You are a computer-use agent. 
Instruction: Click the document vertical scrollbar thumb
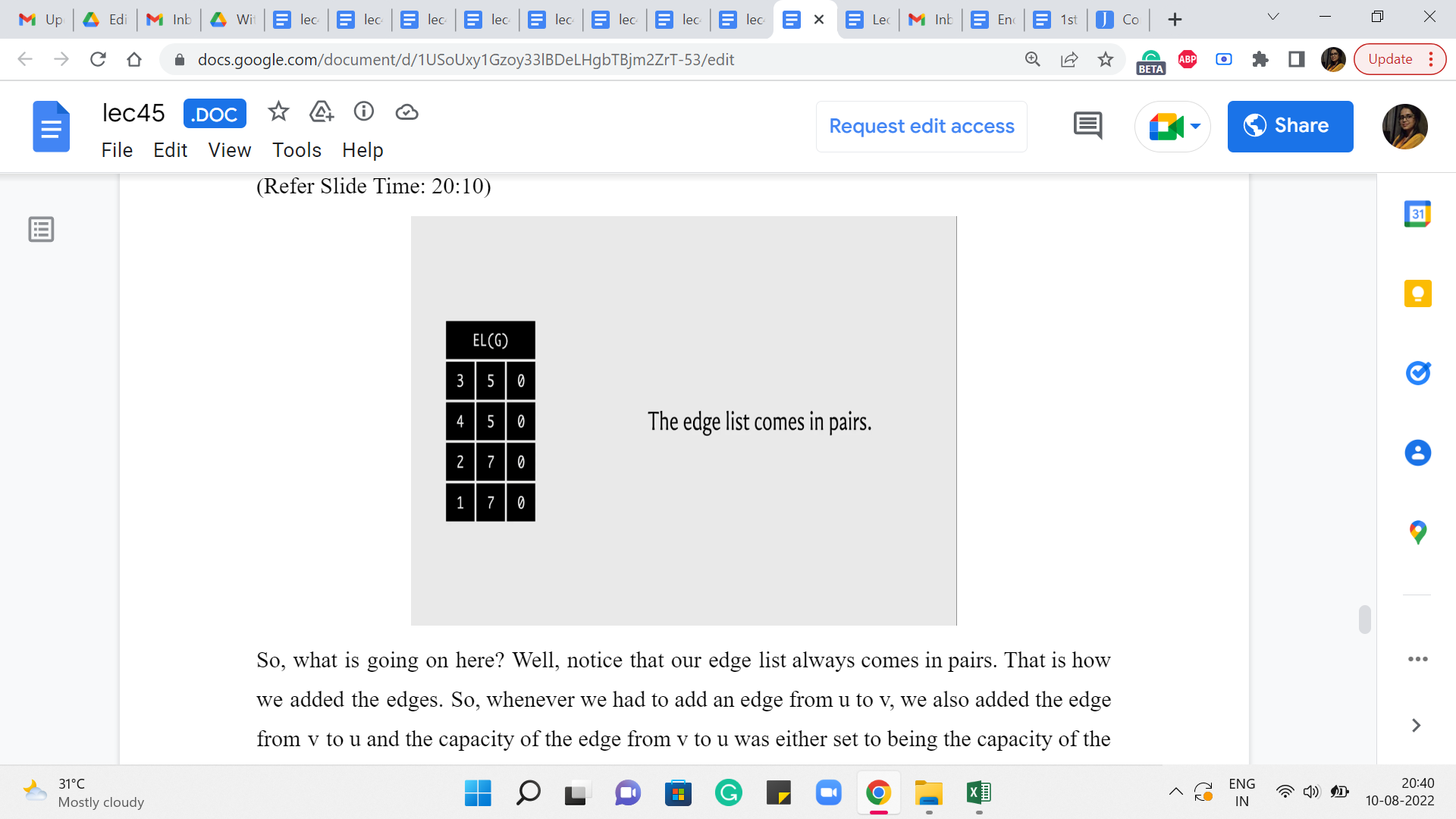[x=1364, y=620]
